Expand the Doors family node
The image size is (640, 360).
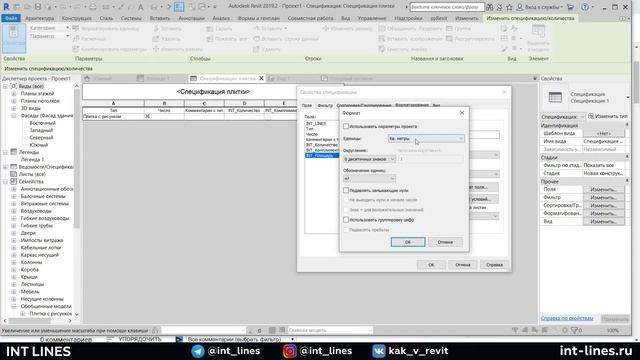click(13, 233)
